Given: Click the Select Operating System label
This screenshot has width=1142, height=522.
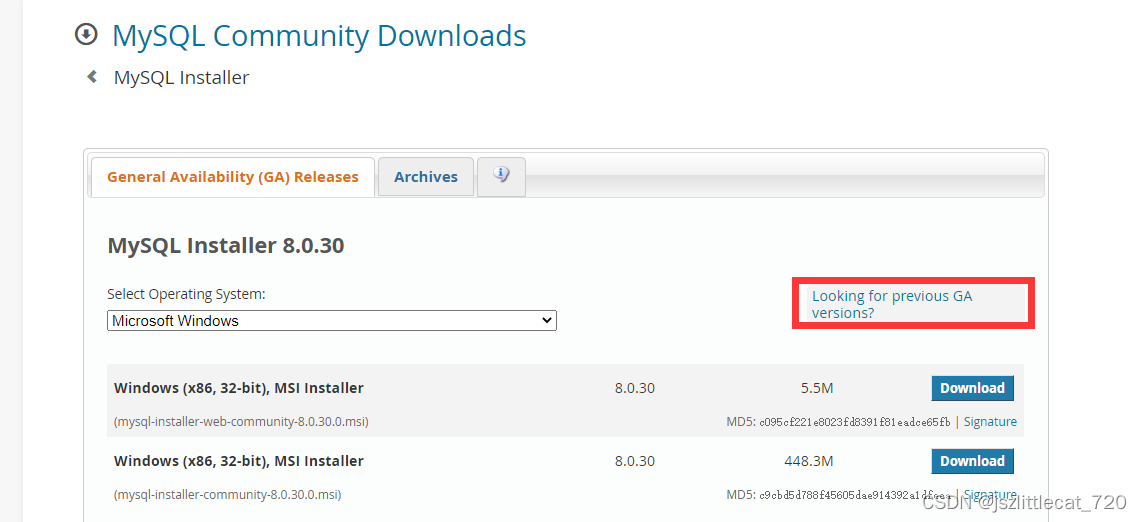Looking at the screenshot, I should coord(186,294).
